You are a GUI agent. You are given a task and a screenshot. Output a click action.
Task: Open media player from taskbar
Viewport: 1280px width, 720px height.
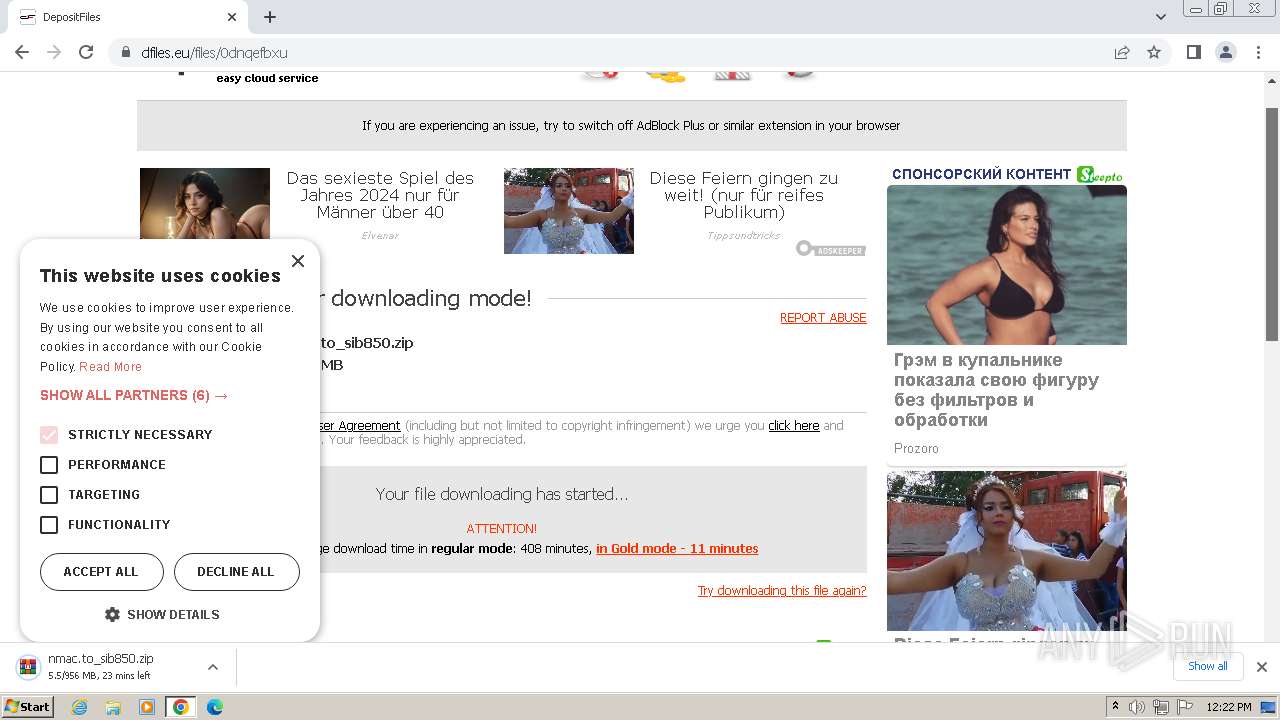point(147,707)
